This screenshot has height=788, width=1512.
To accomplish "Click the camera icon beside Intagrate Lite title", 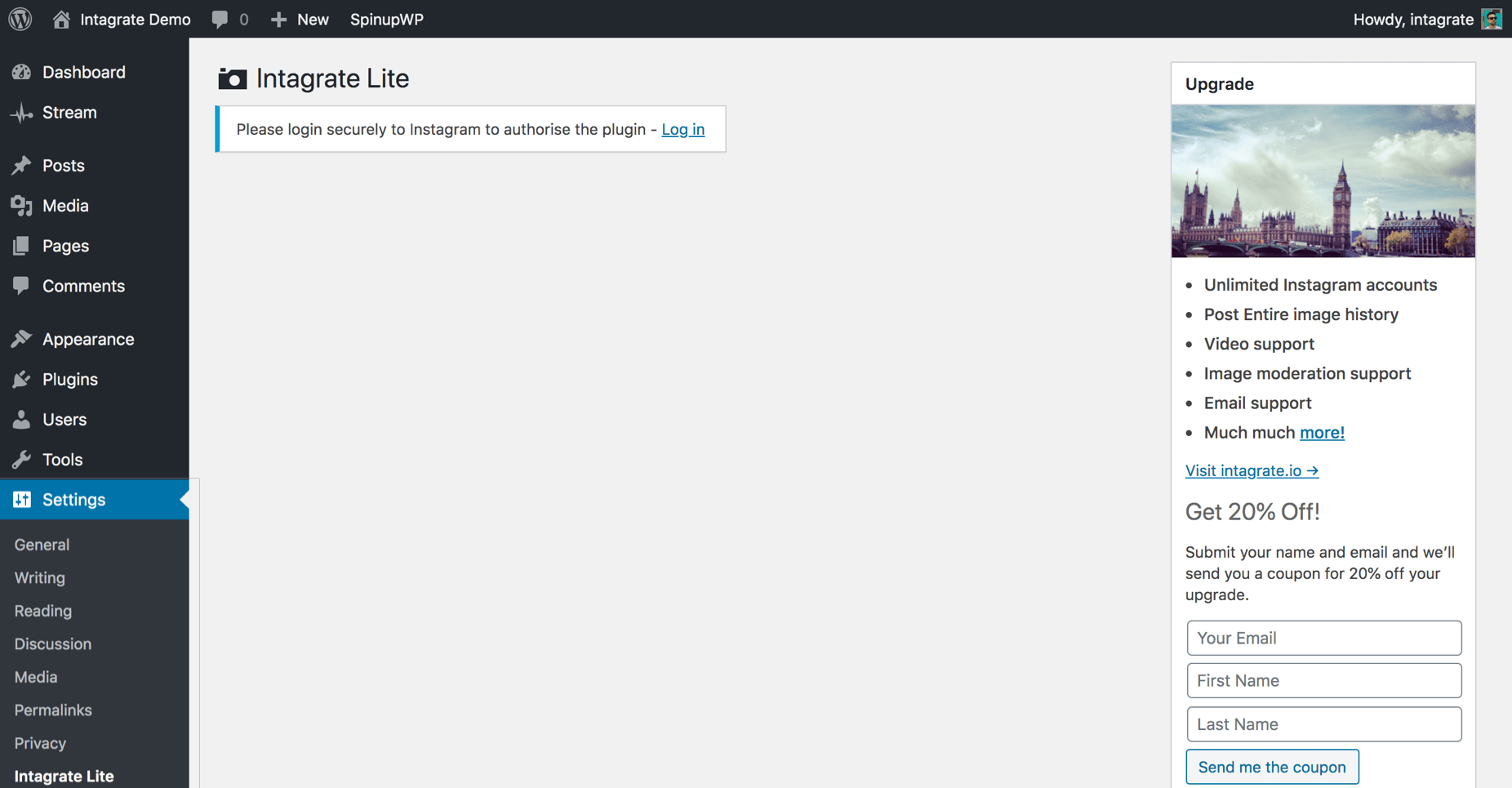I will tap(232, 78).
